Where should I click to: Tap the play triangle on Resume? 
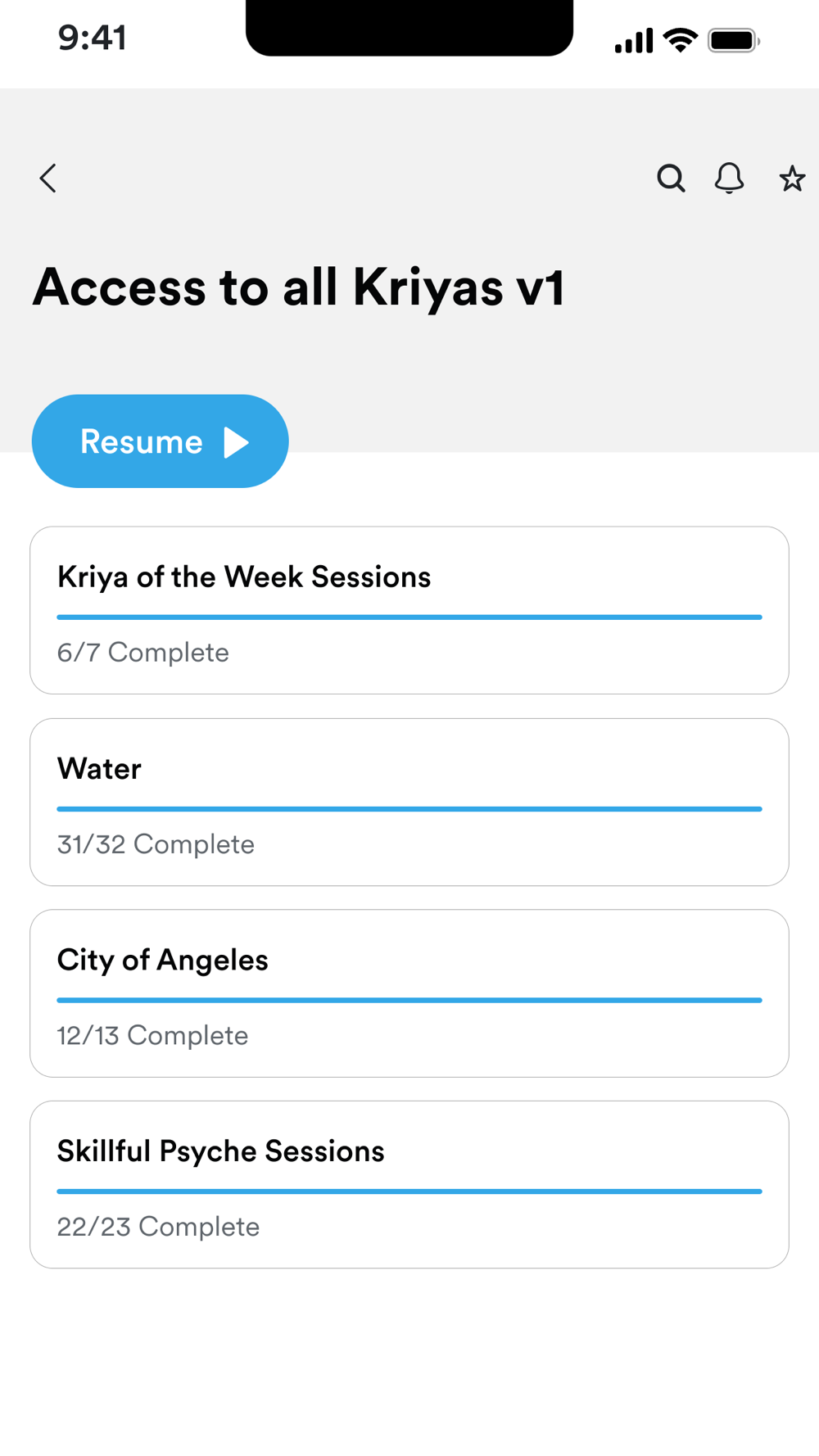236,442
